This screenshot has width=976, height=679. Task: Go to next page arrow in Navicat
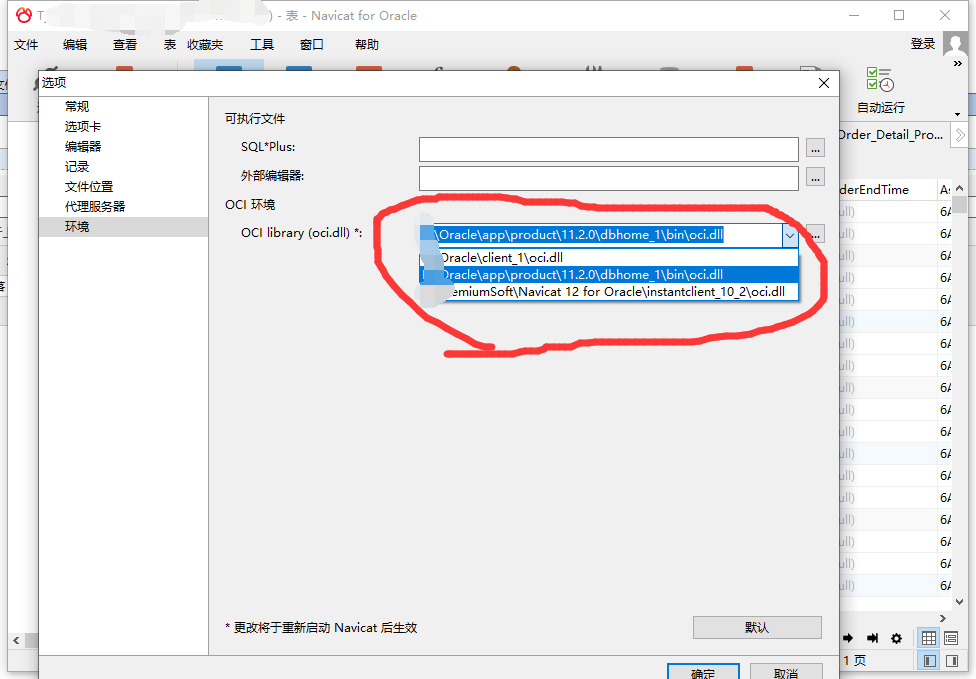(848, 638)
